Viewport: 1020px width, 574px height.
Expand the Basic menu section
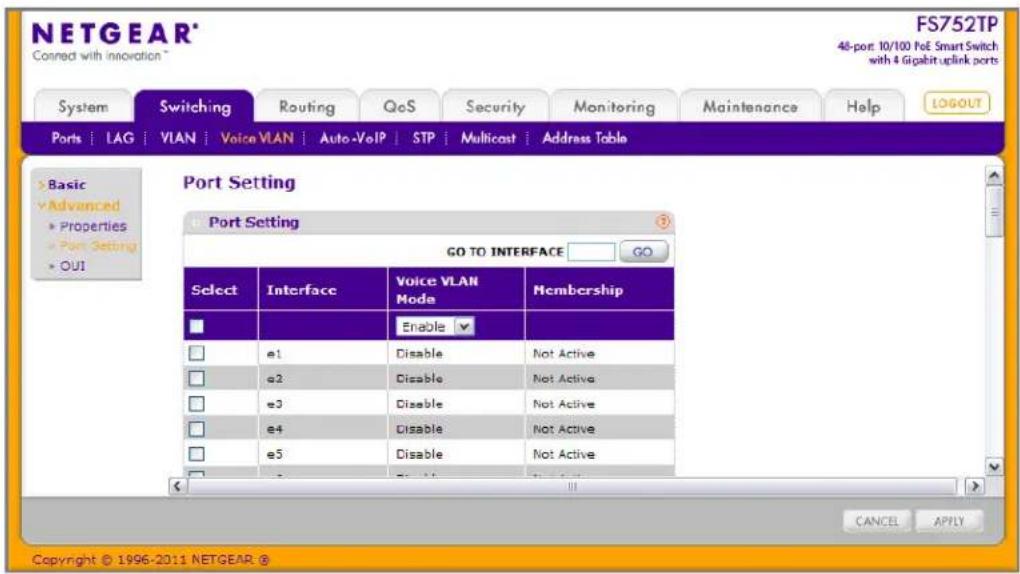click(x=66, y=185)
